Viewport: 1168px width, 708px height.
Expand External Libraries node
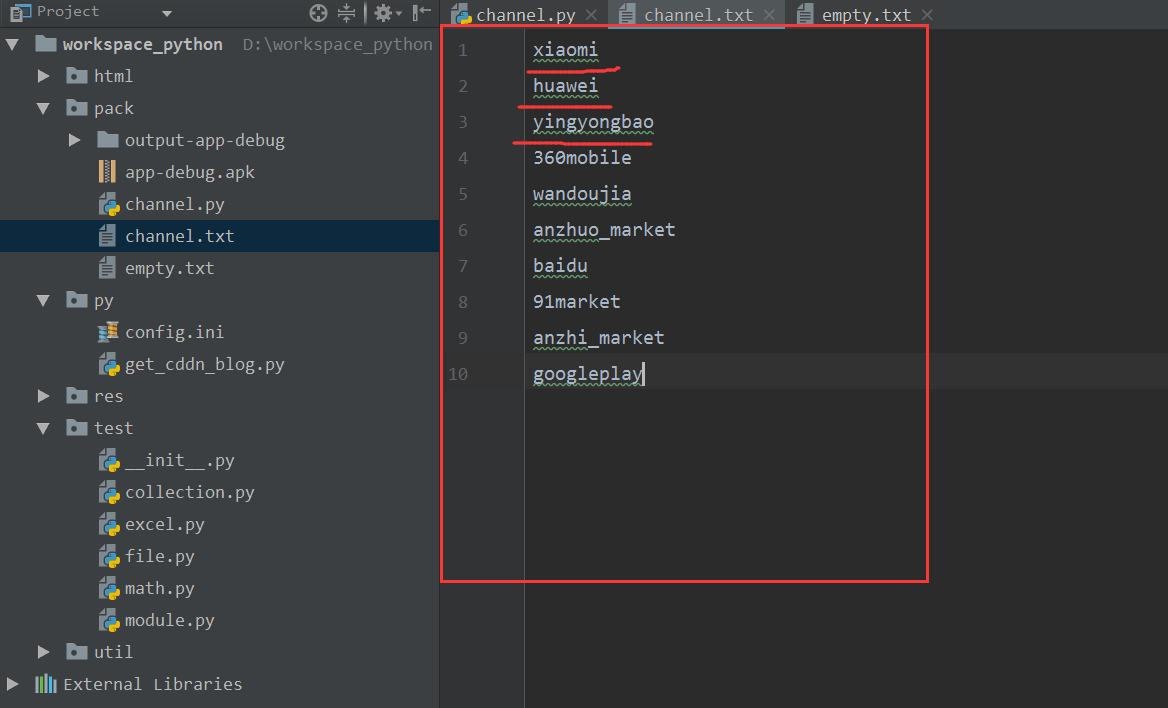pyautogui.click(x=13, y=684)
